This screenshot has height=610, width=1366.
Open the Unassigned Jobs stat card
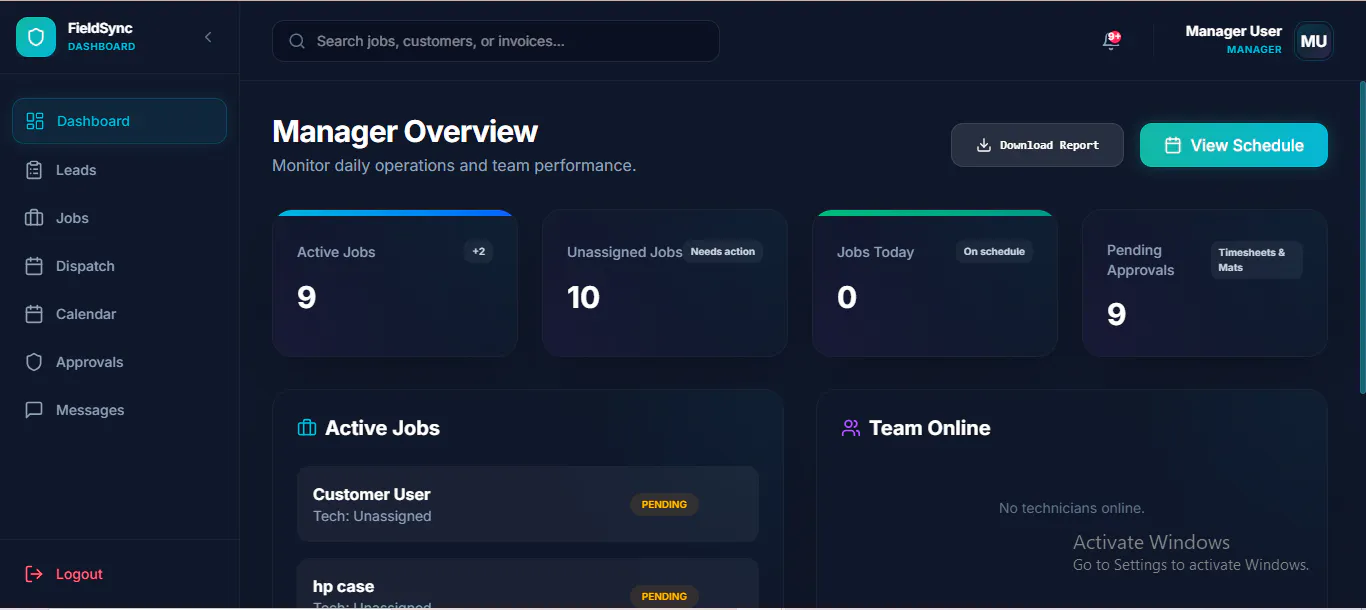tap(665, 283)
